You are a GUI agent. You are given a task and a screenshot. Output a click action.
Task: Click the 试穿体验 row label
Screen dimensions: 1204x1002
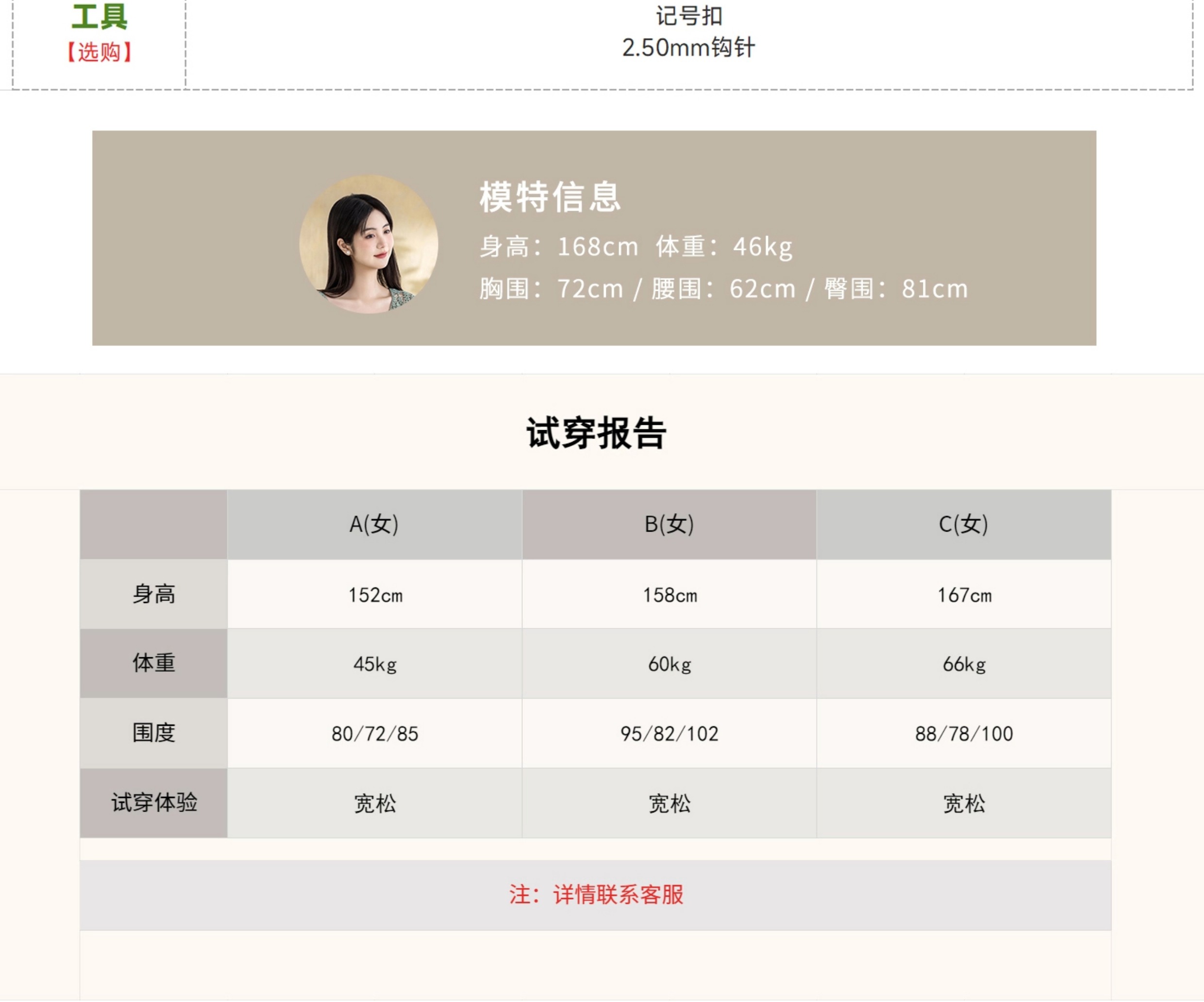(x=153, y=802)
